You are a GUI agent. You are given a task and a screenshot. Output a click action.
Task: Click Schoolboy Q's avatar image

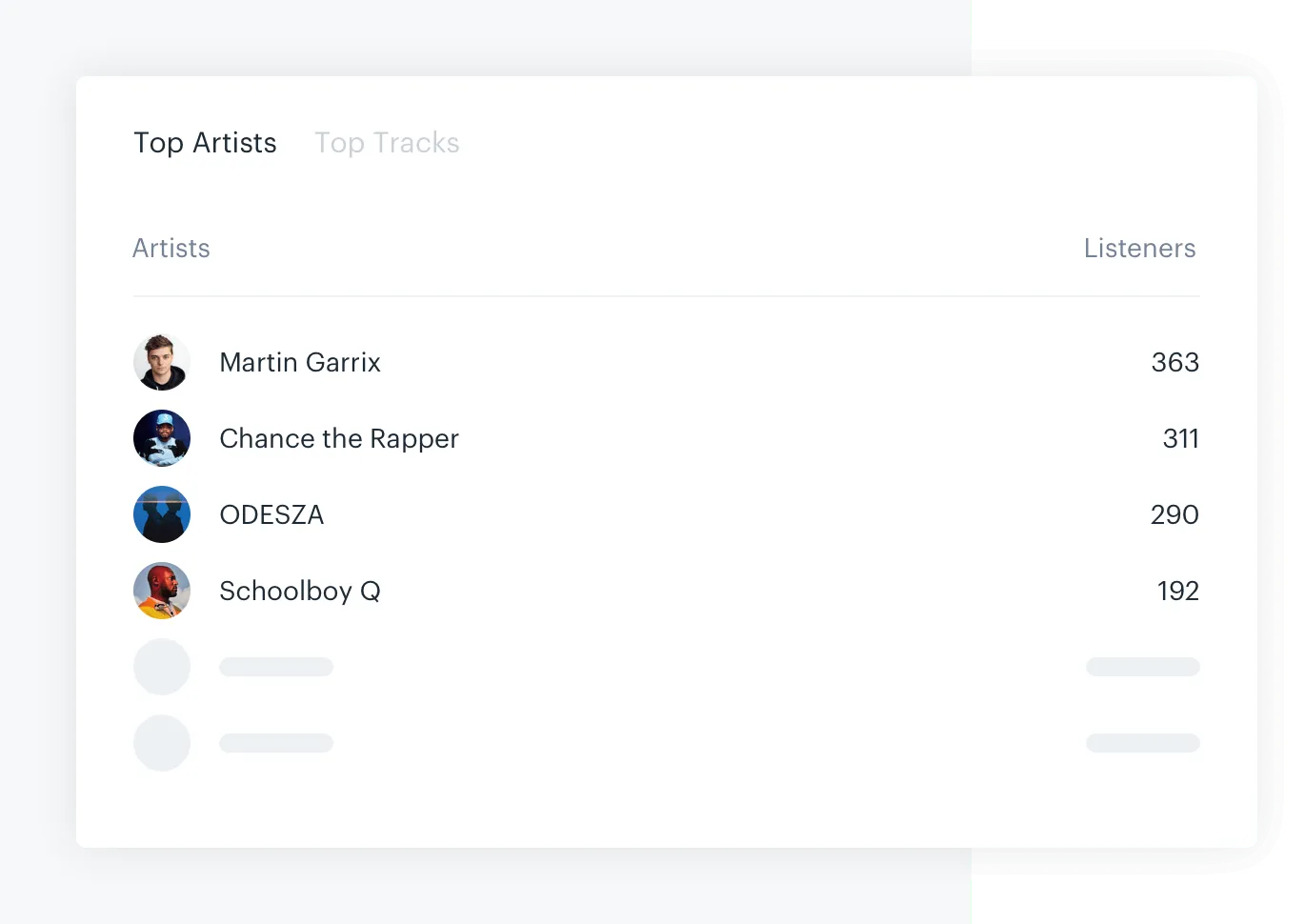pos(162,591)
